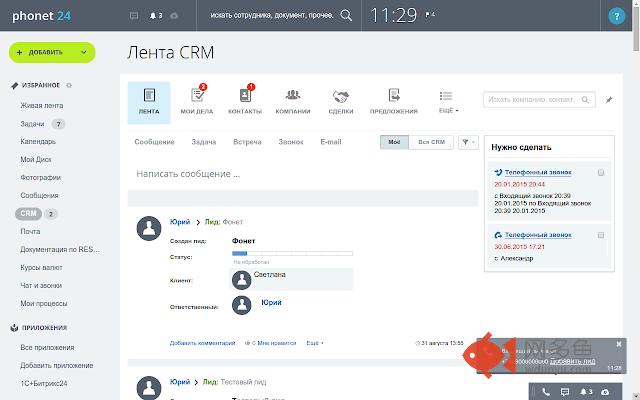Click responsible Юрий's avatar
This screenshot has width=640, height=400.
pyautogui.click(x=242, y=305)
